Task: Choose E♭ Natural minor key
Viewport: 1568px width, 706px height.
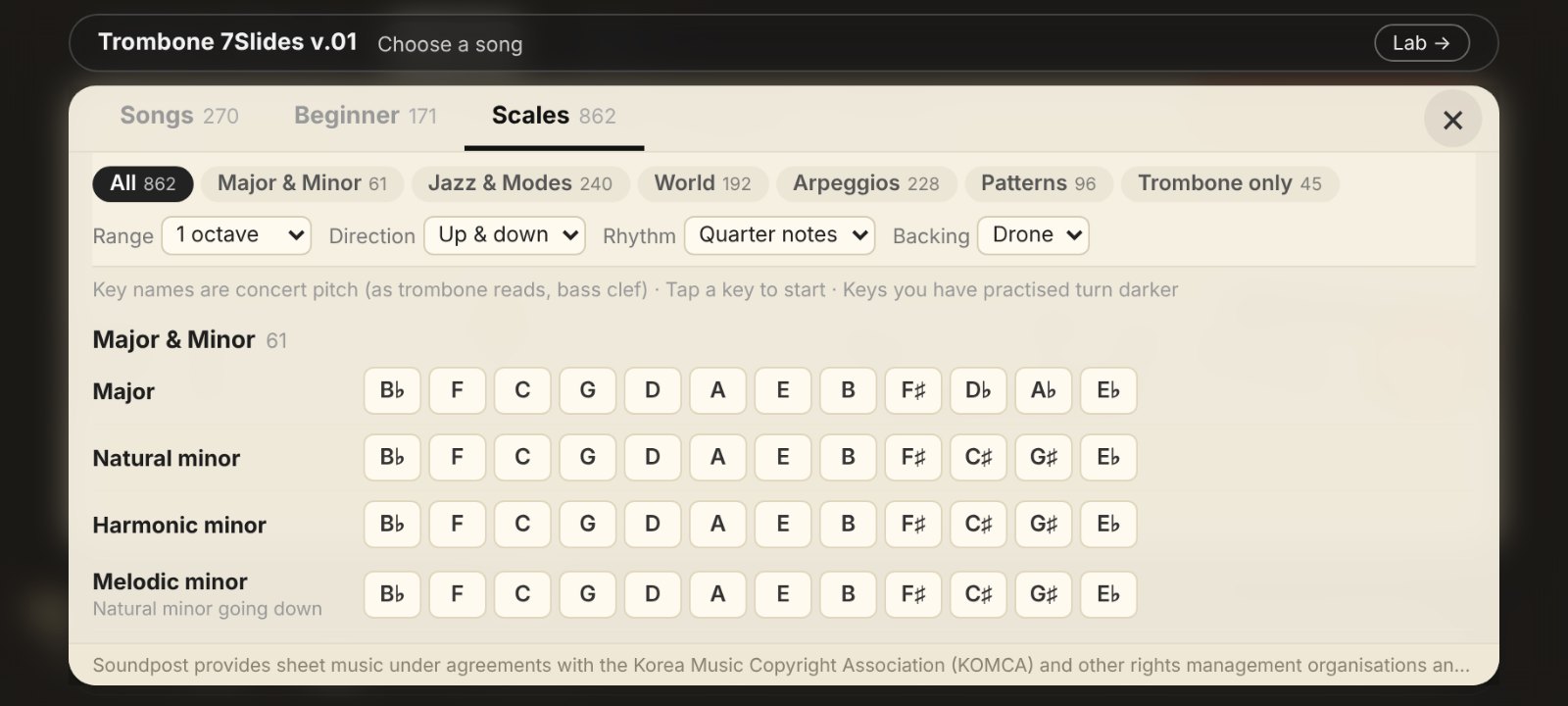Action: tap(1108, 457)
